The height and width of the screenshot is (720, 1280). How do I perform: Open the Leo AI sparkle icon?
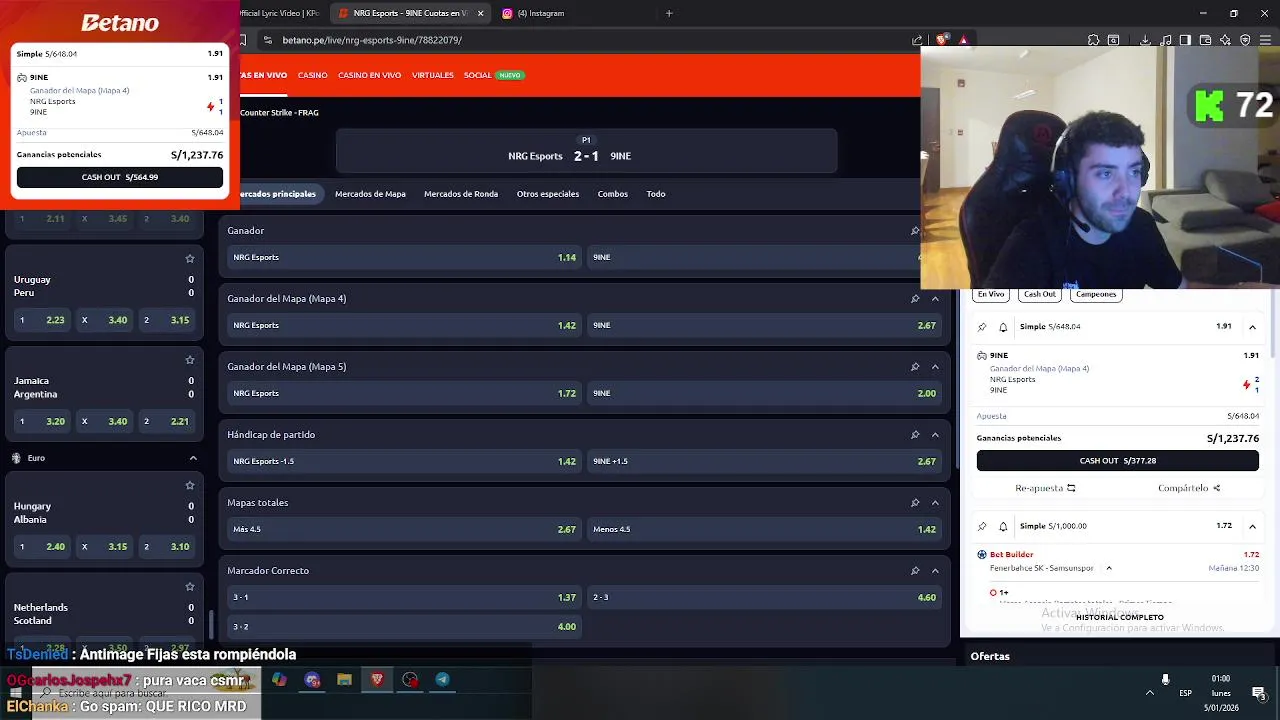coord(1225,40)
